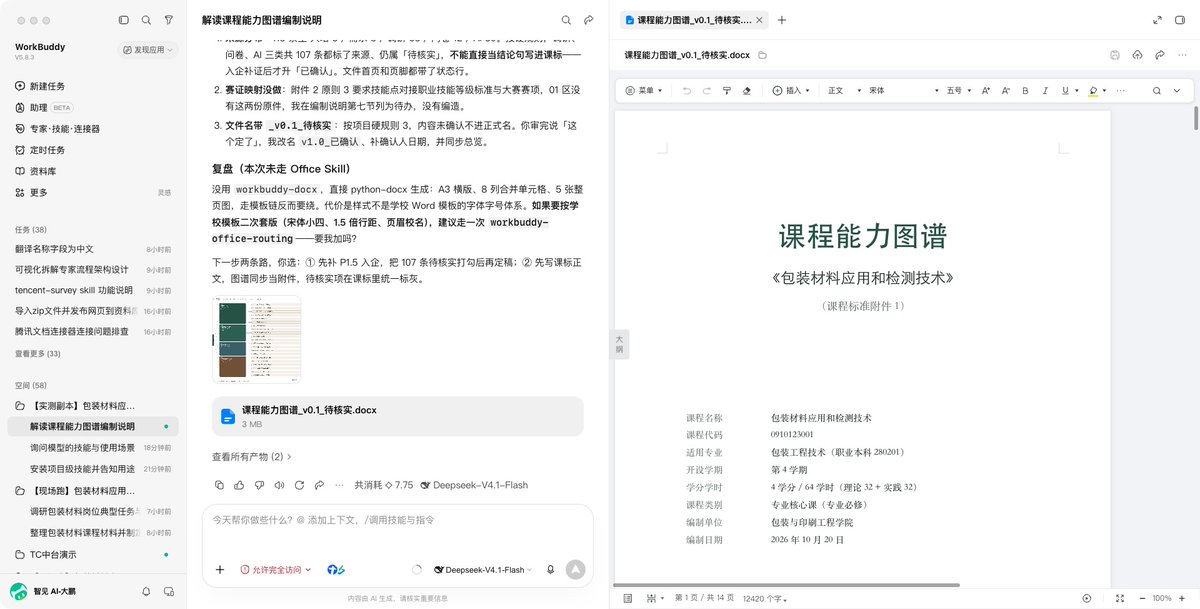Undo last edit in document toolbar
1200x609 pixels.
pos(686,90)
